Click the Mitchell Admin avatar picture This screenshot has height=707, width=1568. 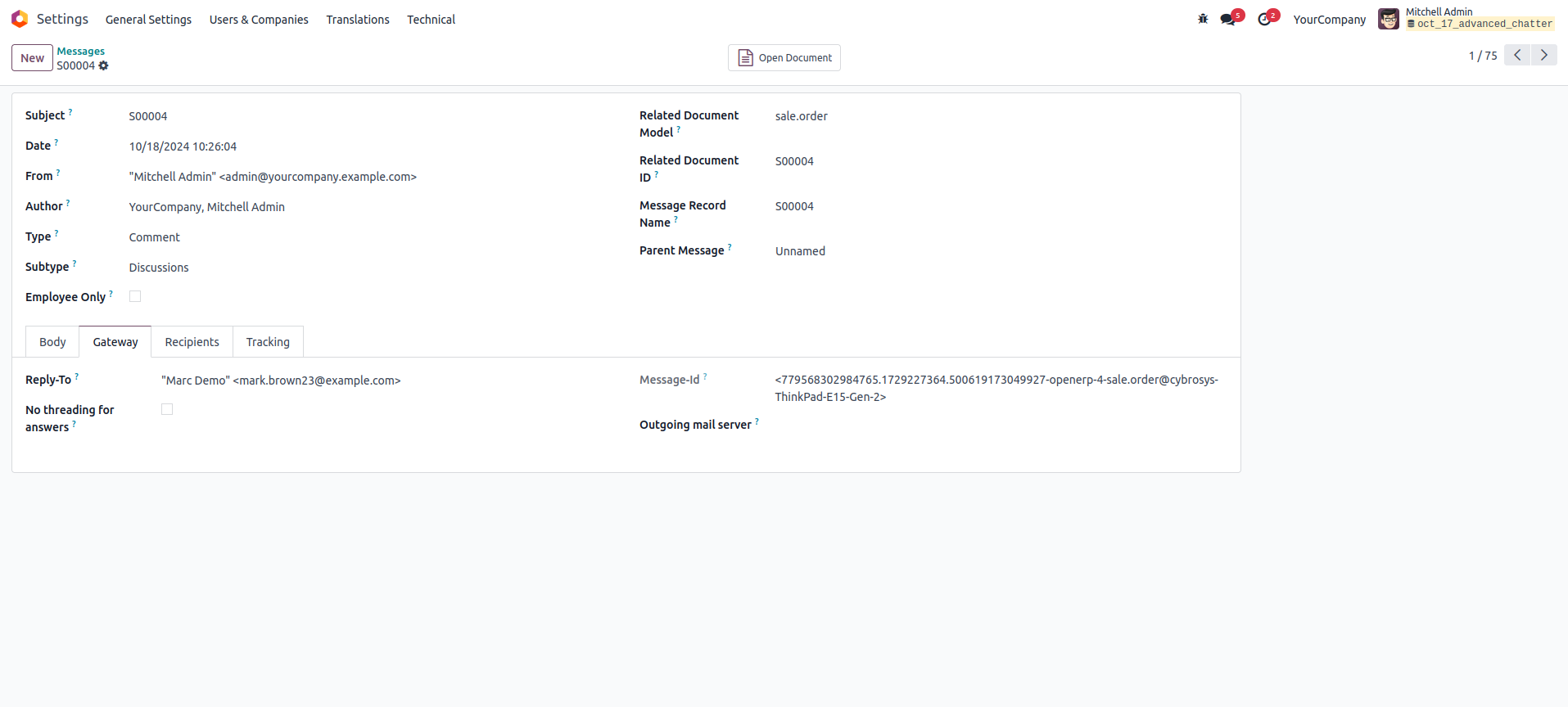[1389, 19]
